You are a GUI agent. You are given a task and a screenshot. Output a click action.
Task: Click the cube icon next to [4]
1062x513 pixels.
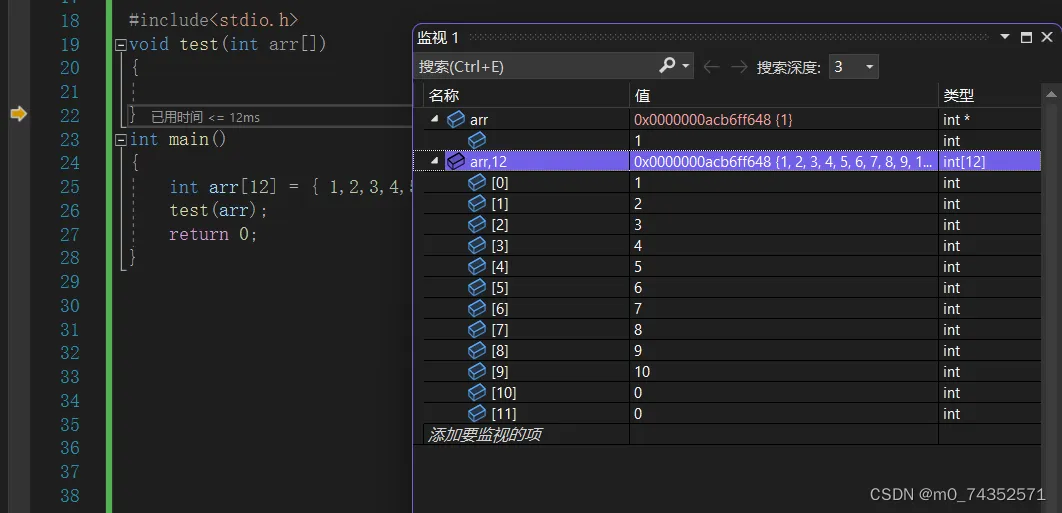[477, 266]
